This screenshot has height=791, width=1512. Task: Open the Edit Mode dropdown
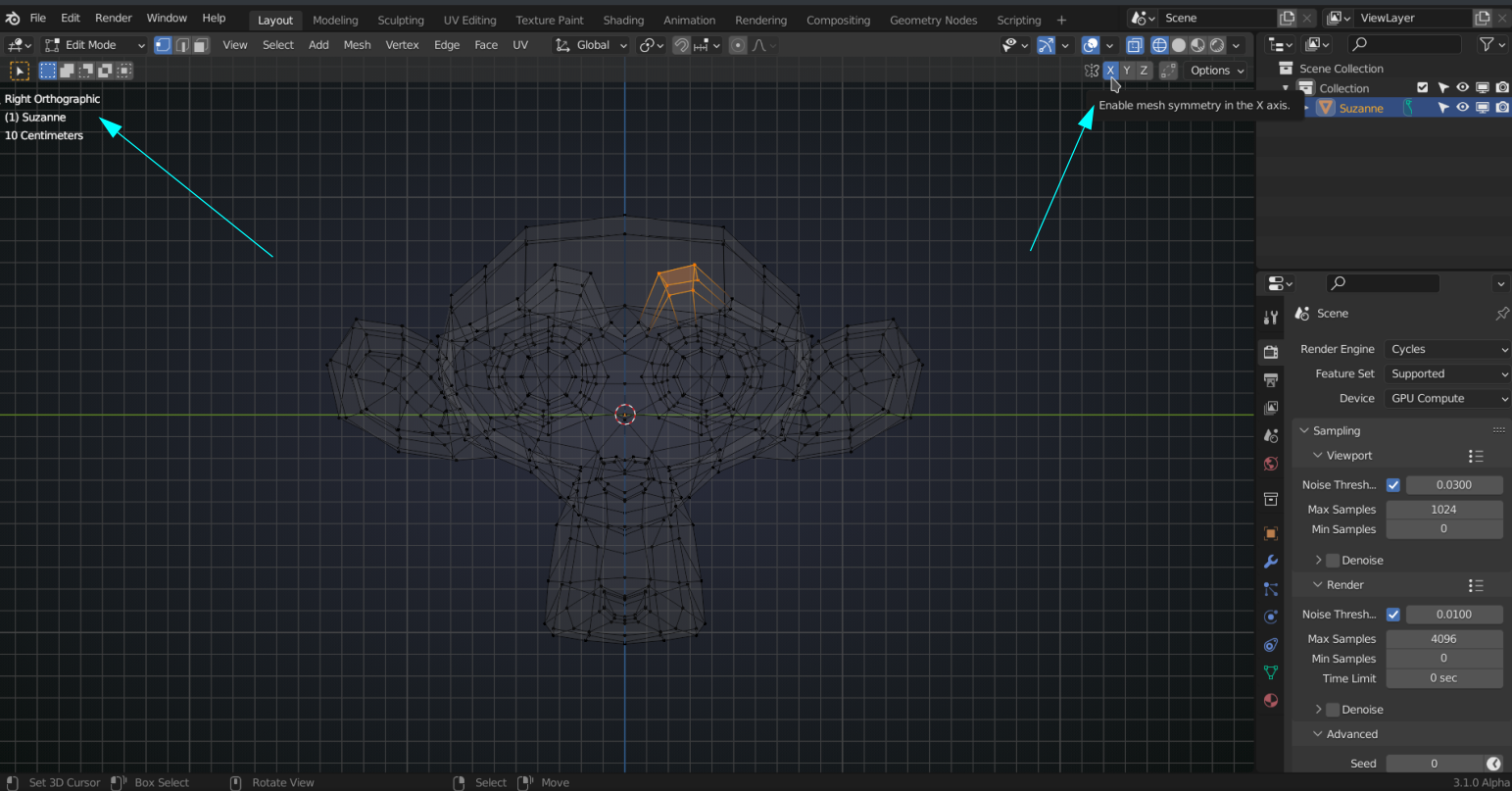point(93,44)
